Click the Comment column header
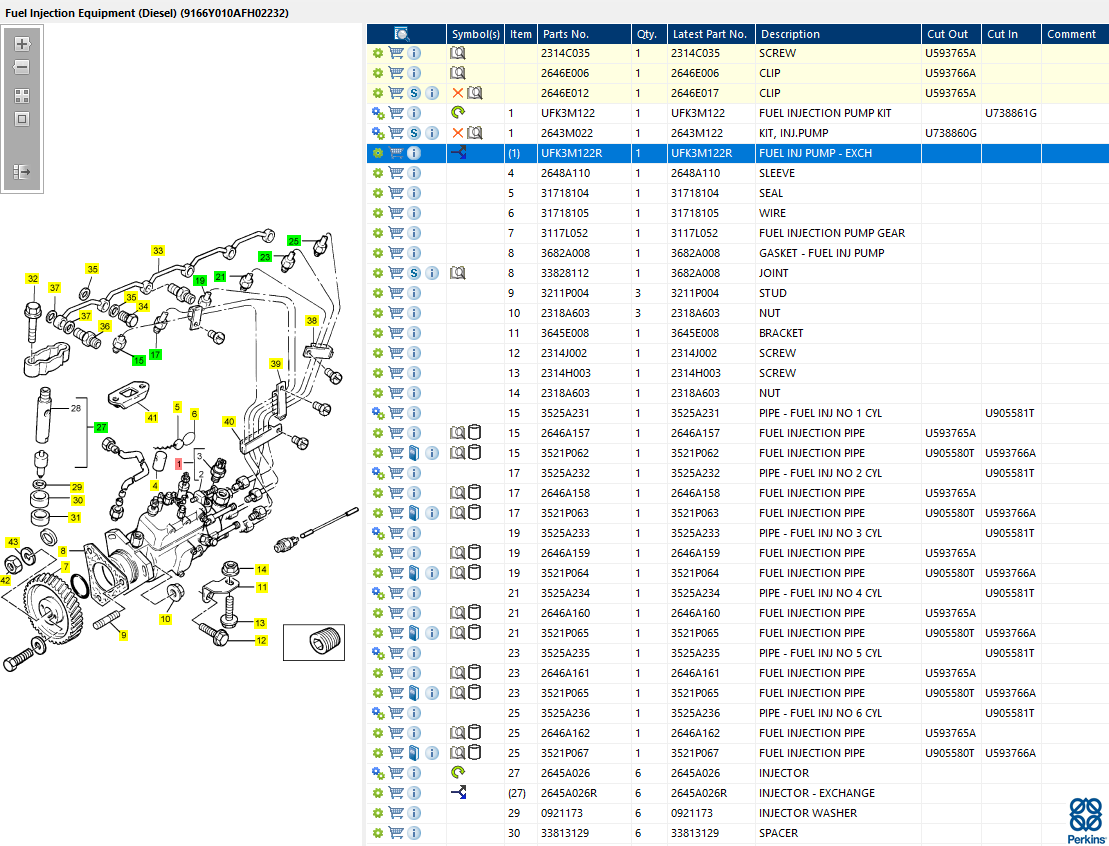The width and height of the screenshot is (1109, 846). tap(1075, 34)
